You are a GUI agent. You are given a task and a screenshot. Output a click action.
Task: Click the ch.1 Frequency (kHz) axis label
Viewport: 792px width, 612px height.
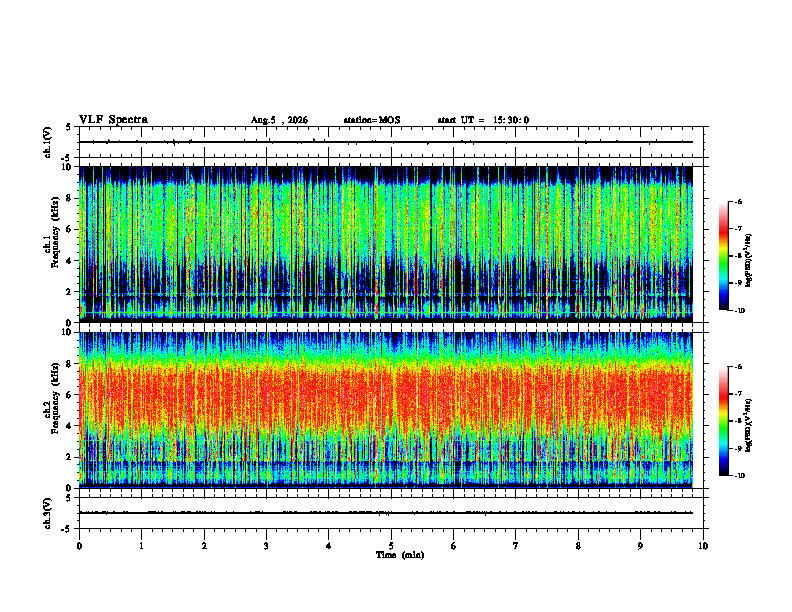point(51,244)
